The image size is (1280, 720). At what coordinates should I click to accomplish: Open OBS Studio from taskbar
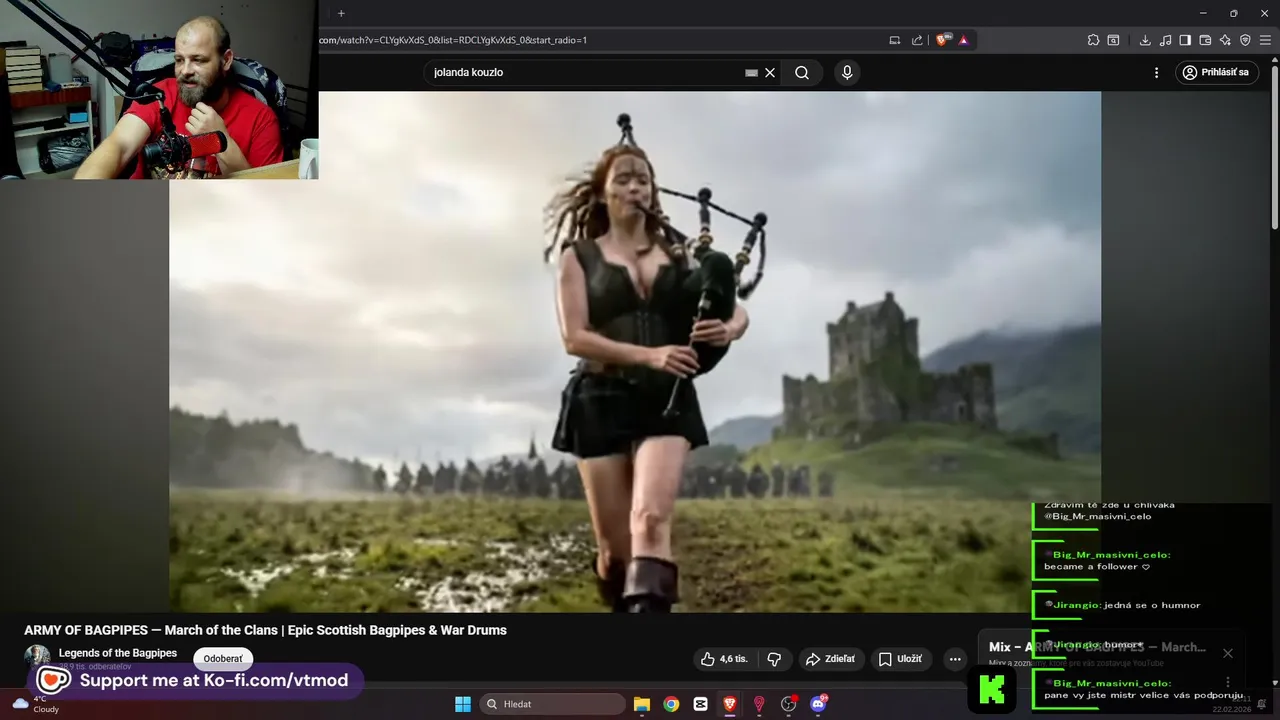pyautogui.click(x=789, y=704)
